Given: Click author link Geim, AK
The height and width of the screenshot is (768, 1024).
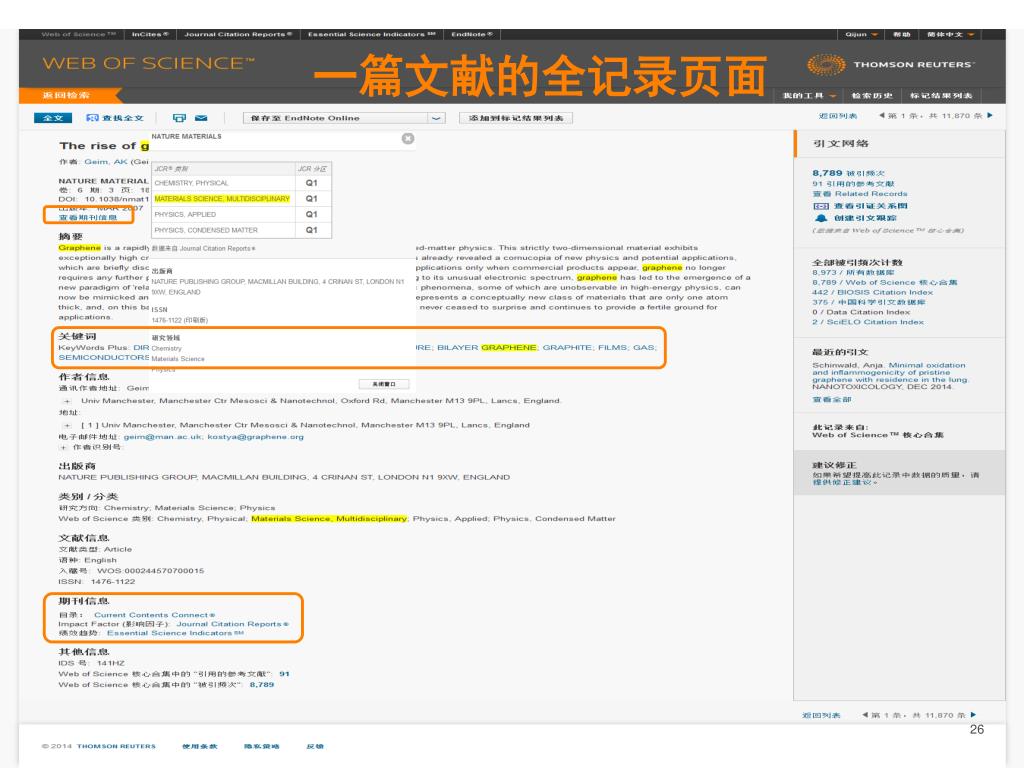Looking at the screenshot, I should coord(106,162).
